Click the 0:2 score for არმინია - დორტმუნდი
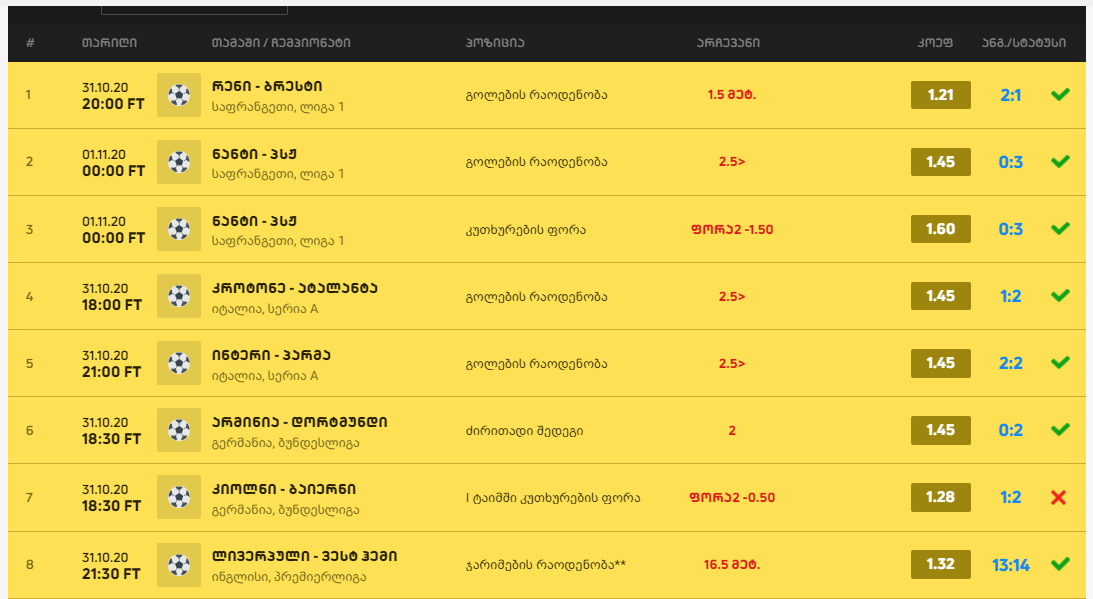This screenshot has height=599, width=1093. tap(1011, 430)
